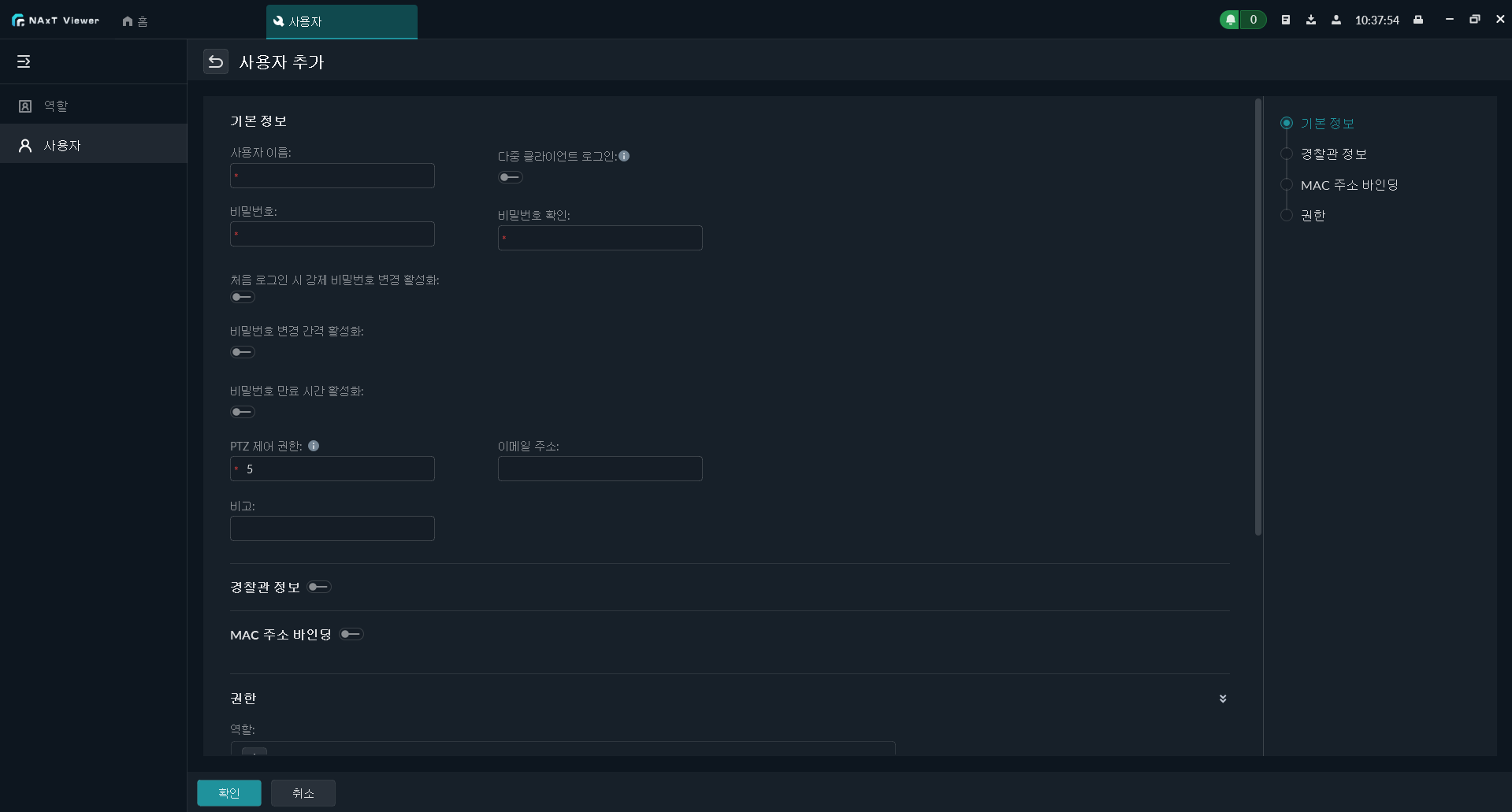The width and height of the screenshot is (1512, 812).
Task: Enable the 다중 클라이언트 로그인 toggle
Action: click(x=510, y=177)
